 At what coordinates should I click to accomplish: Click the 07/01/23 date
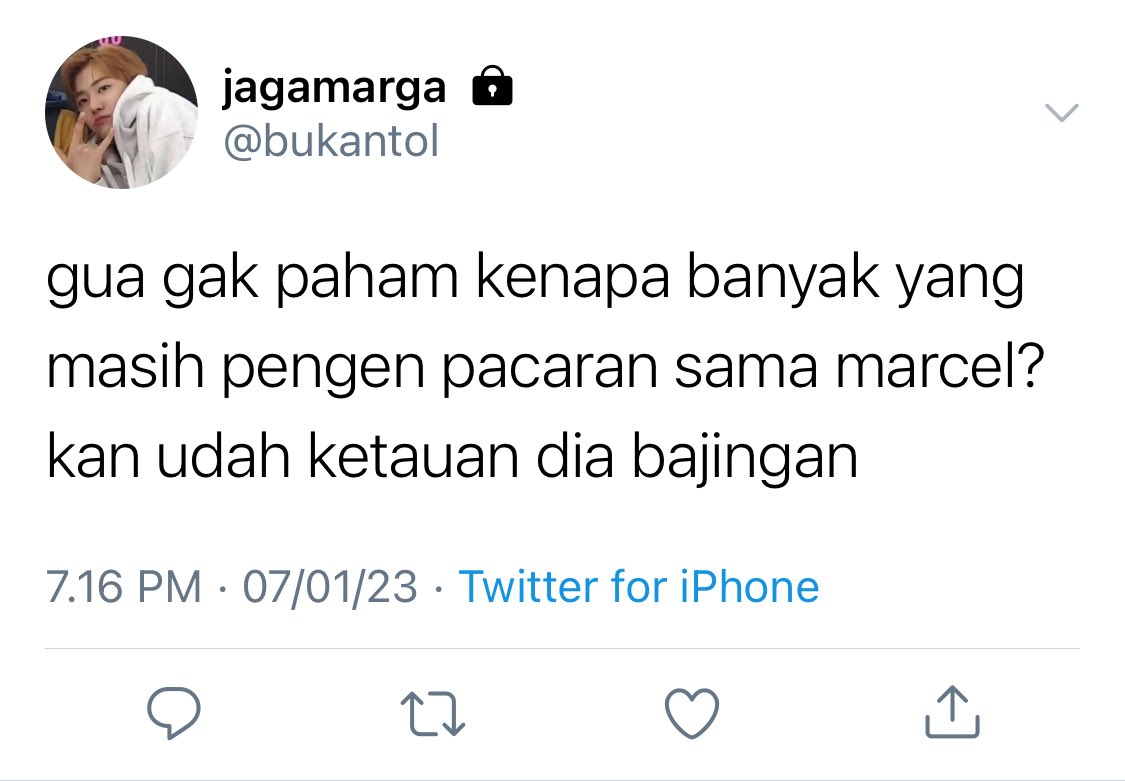330,587
